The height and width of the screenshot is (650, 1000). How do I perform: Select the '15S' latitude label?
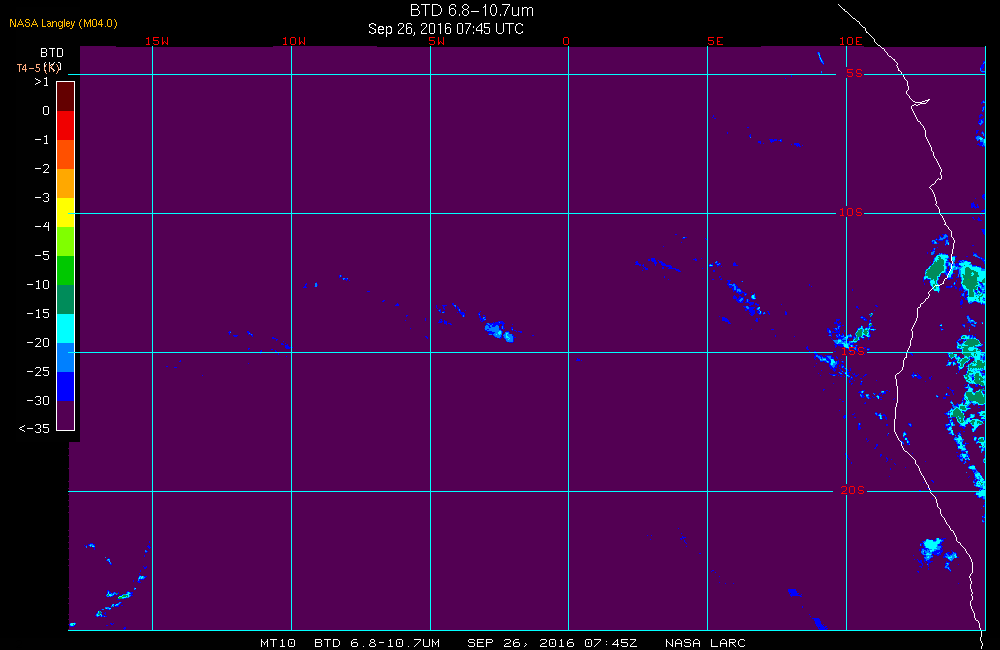[853, 351]
